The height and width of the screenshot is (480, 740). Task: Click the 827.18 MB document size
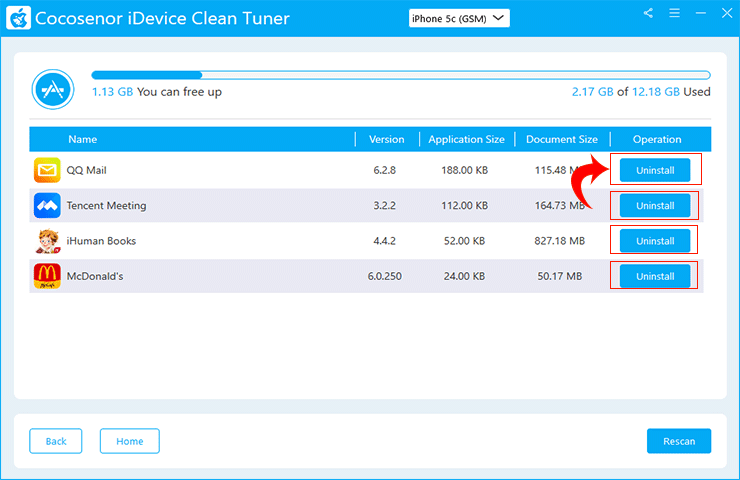[560, 241]
